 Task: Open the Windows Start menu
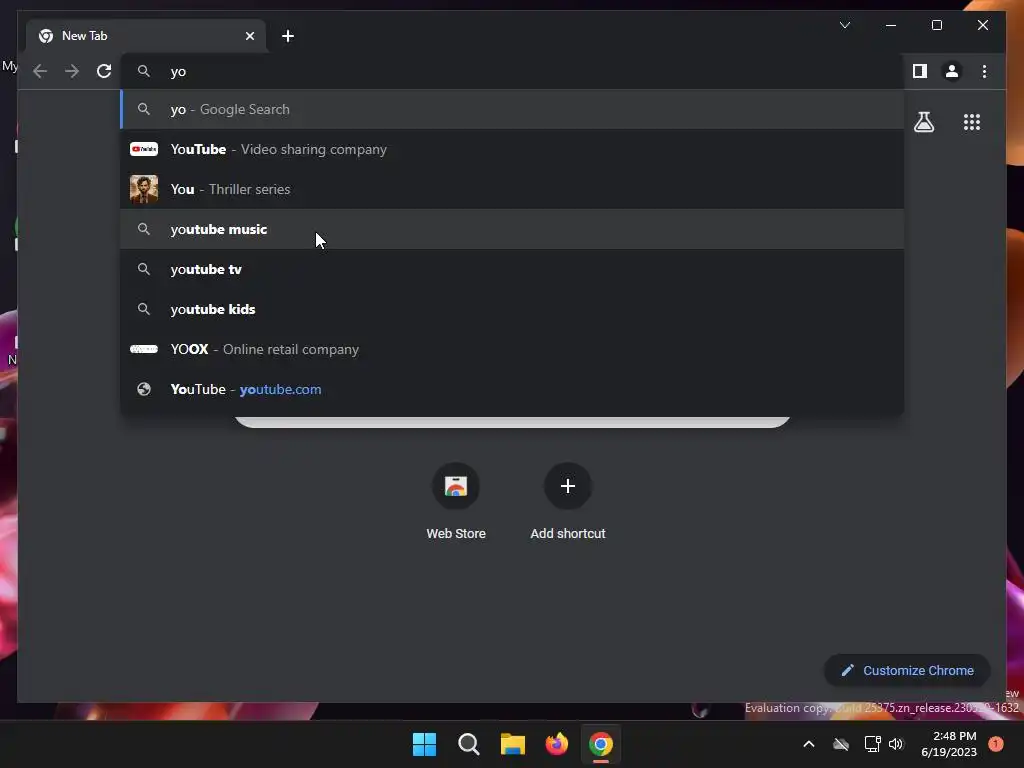coord(424,744)
